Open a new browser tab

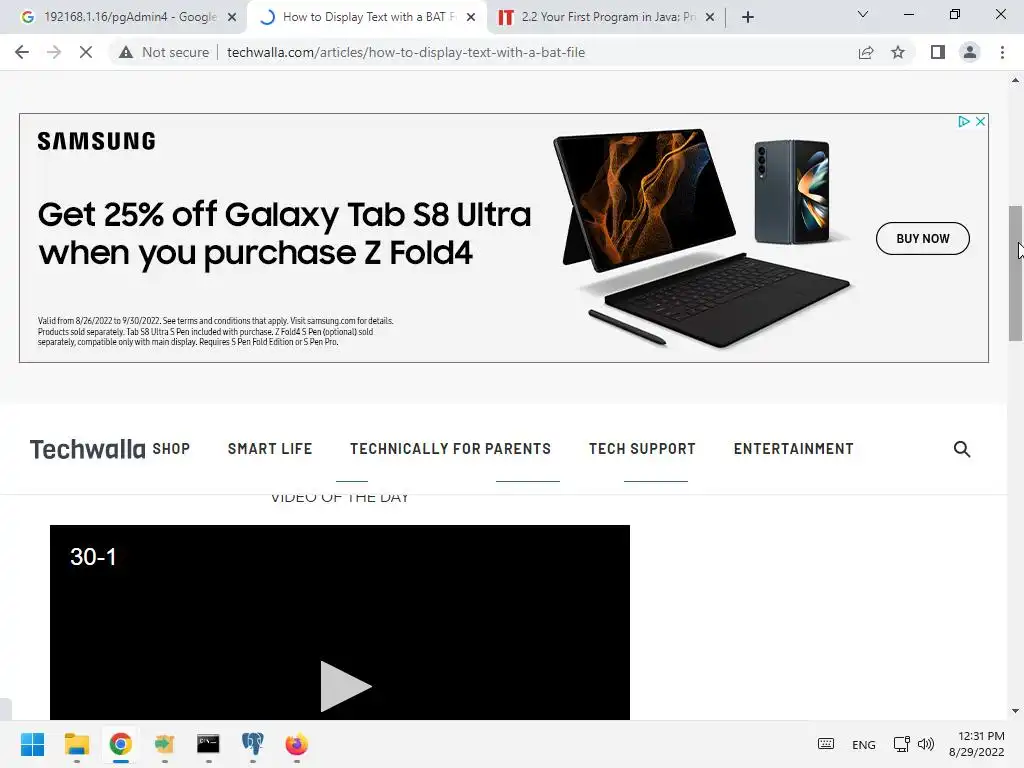[748, 17]
